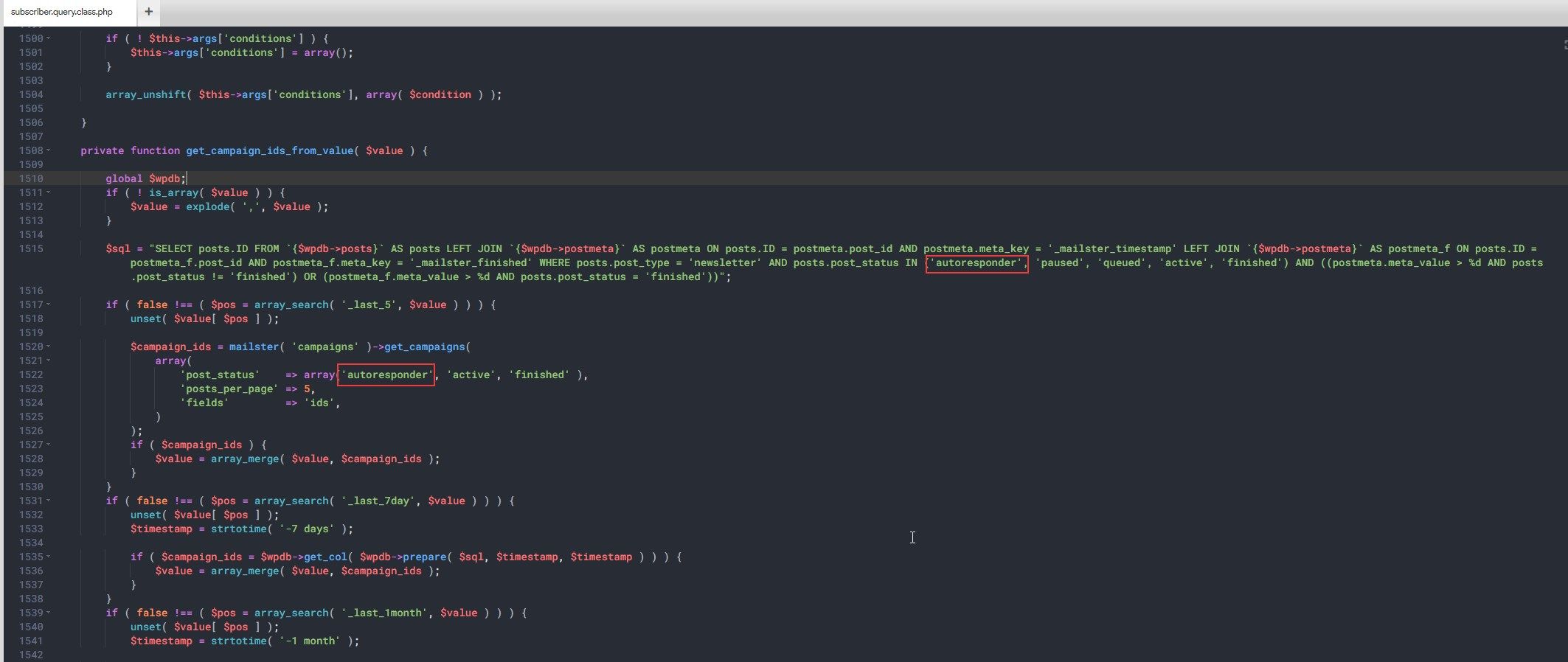Fold the array block at line 1521
Viewport: 1568px width, 662px height.
pyautogui.click(x=49, y=360)
